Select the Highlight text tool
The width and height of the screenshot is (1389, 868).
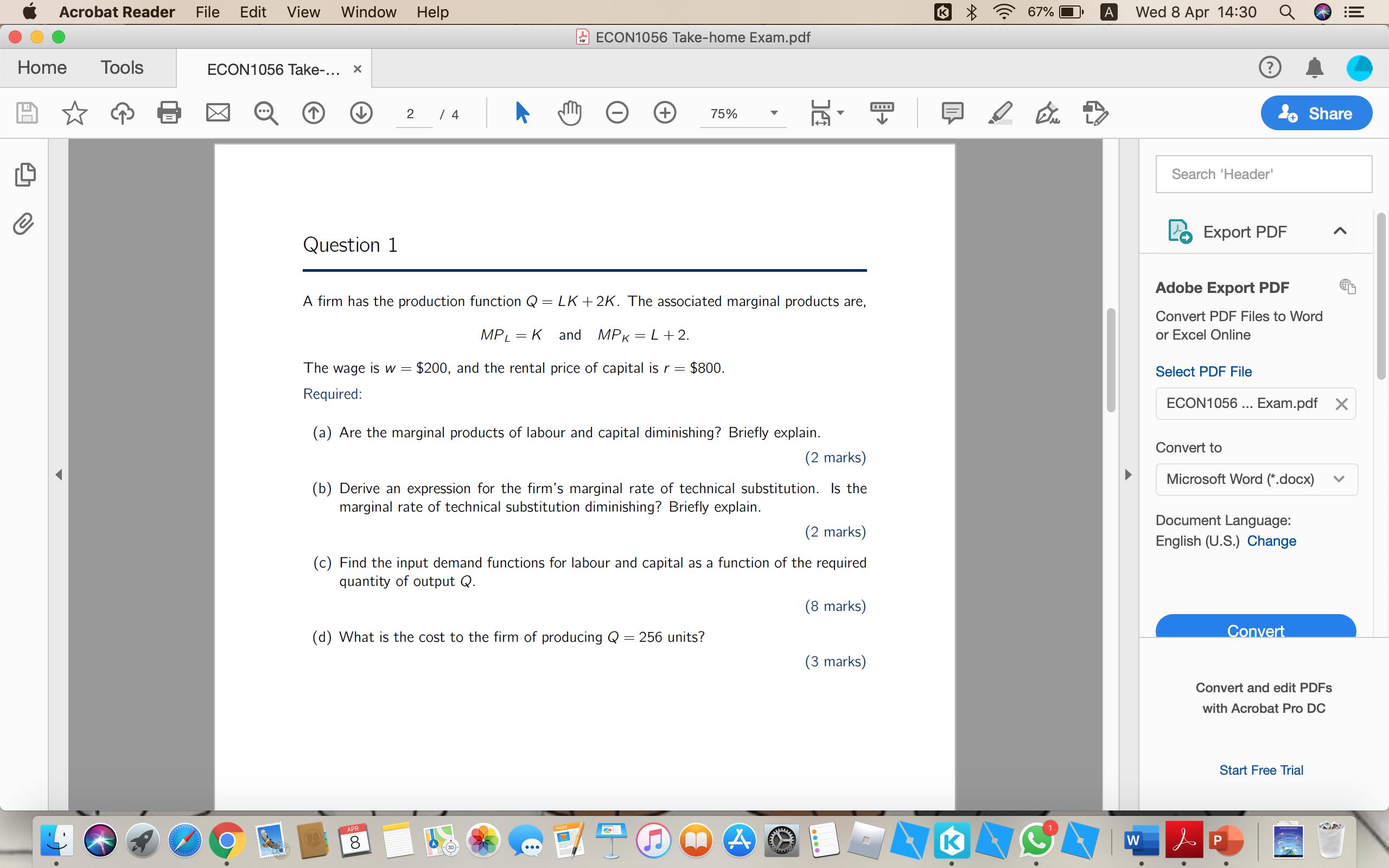(1000, 112)
